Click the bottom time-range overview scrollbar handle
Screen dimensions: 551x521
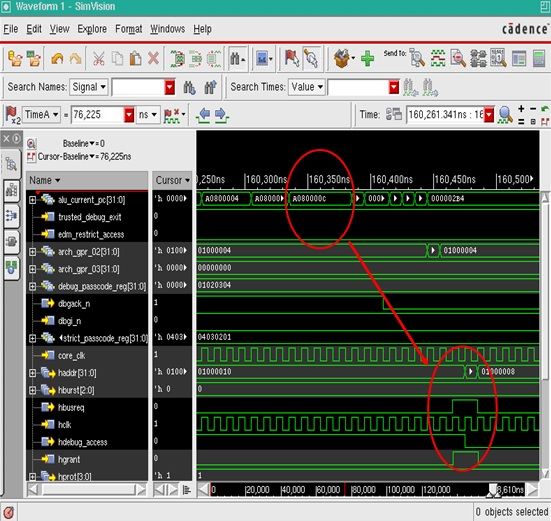(494, 490)
